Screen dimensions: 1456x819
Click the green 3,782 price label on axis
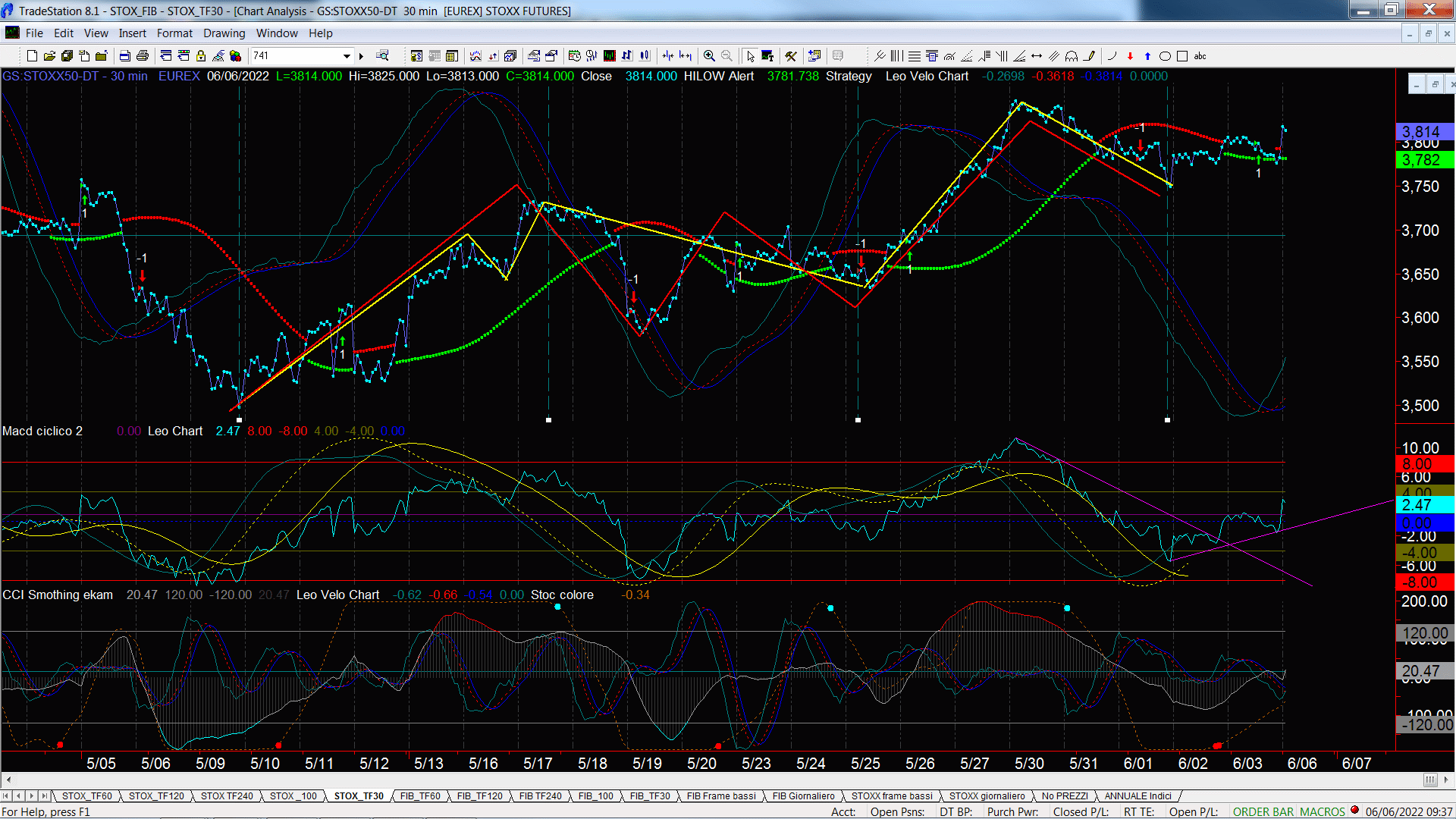click(x=1424, y=160)
